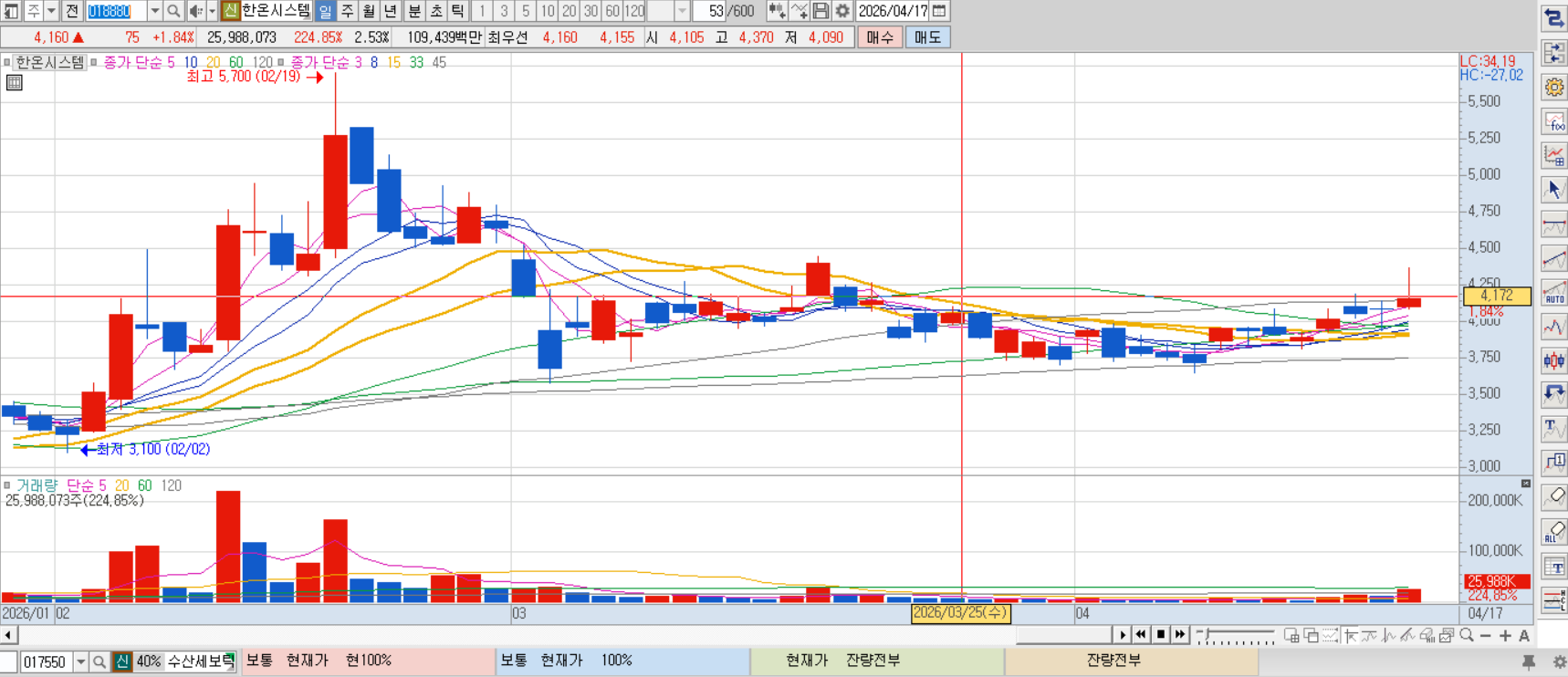Expand the sound options dropdown arrow
Image resolution: width=1568 pixels, height=677 pixels.
212,11
